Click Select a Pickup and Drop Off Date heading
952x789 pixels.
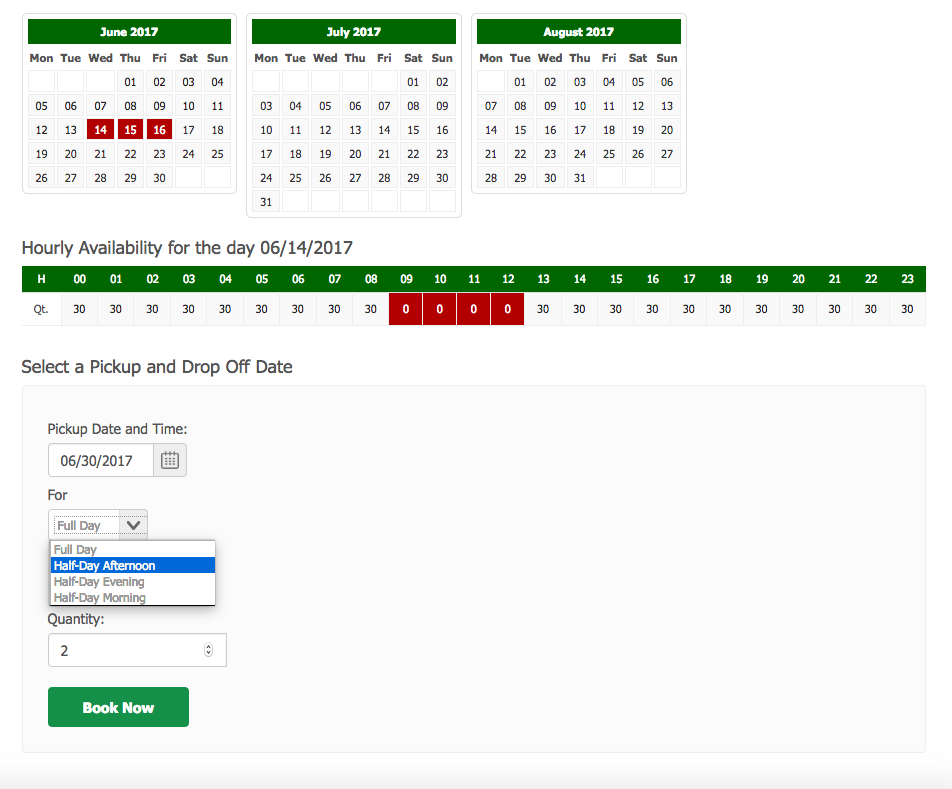157,367
